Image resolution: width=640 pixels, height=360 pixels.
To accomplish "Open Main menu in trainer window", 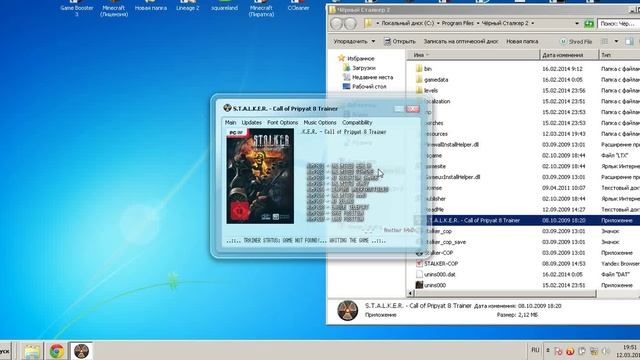I will 230,122.
